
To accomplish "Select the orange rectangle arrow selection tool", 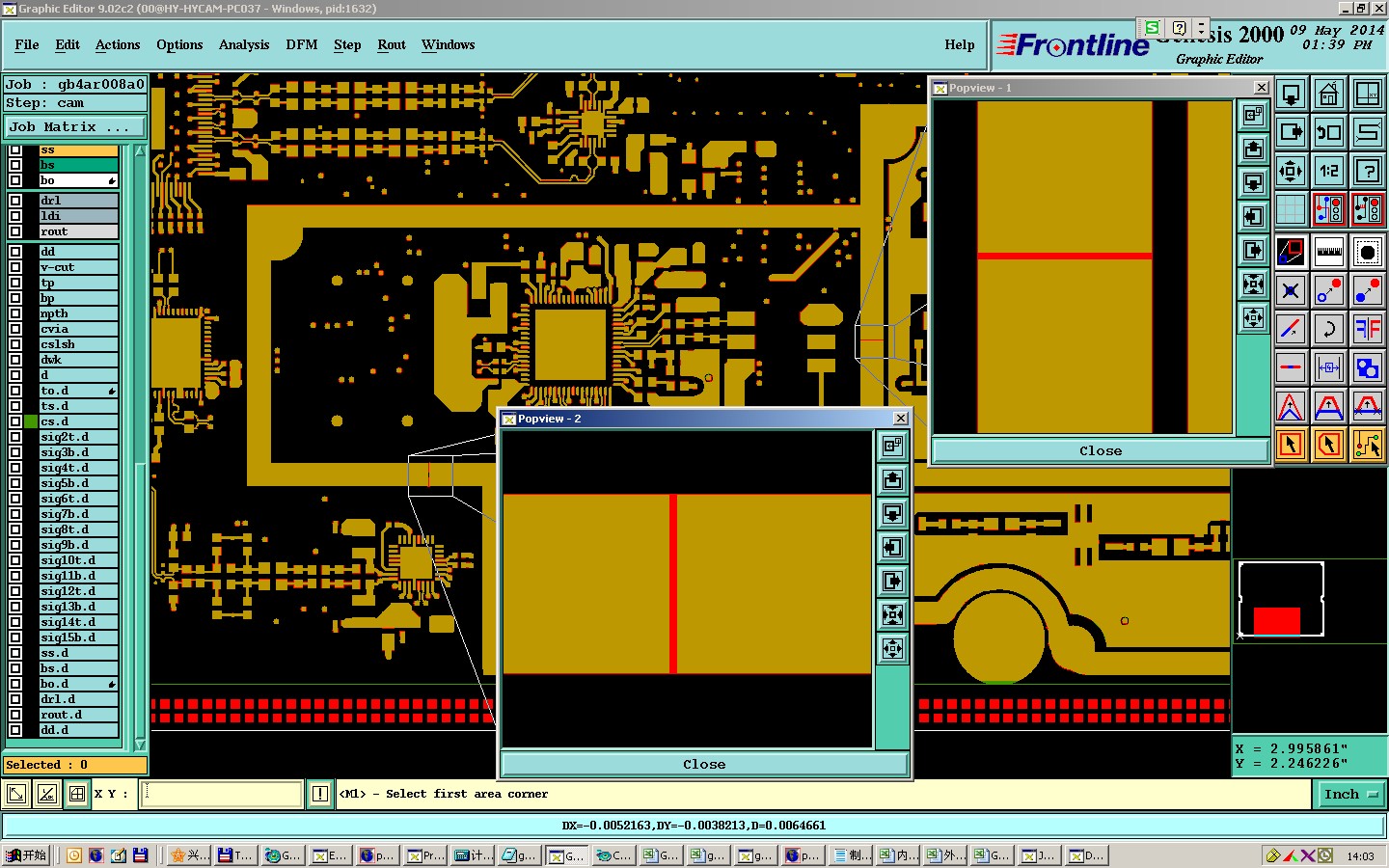I will pos(1291,445).
